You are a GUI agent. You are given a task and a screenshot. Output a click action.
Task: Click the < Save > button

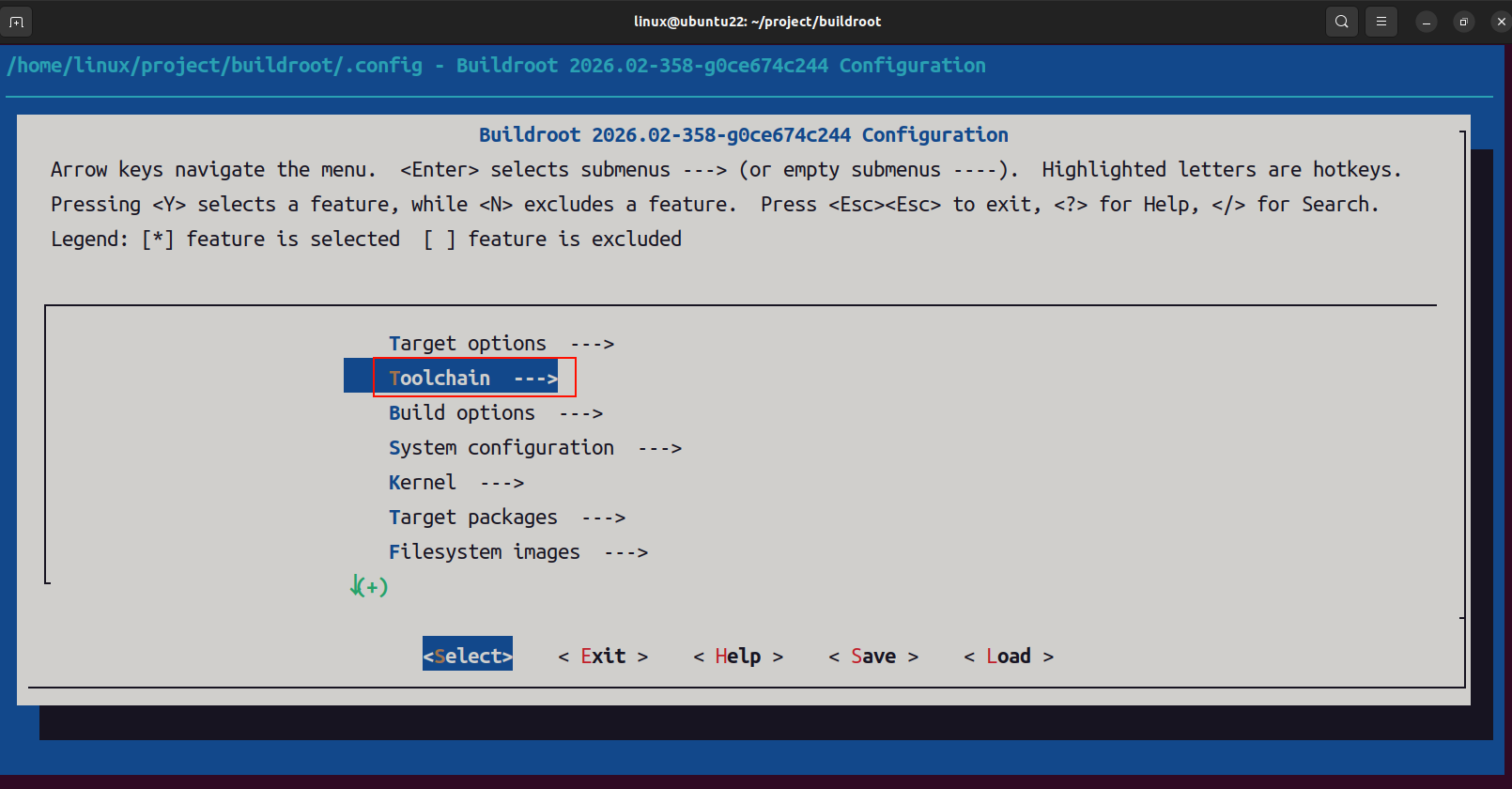(873, 656)
